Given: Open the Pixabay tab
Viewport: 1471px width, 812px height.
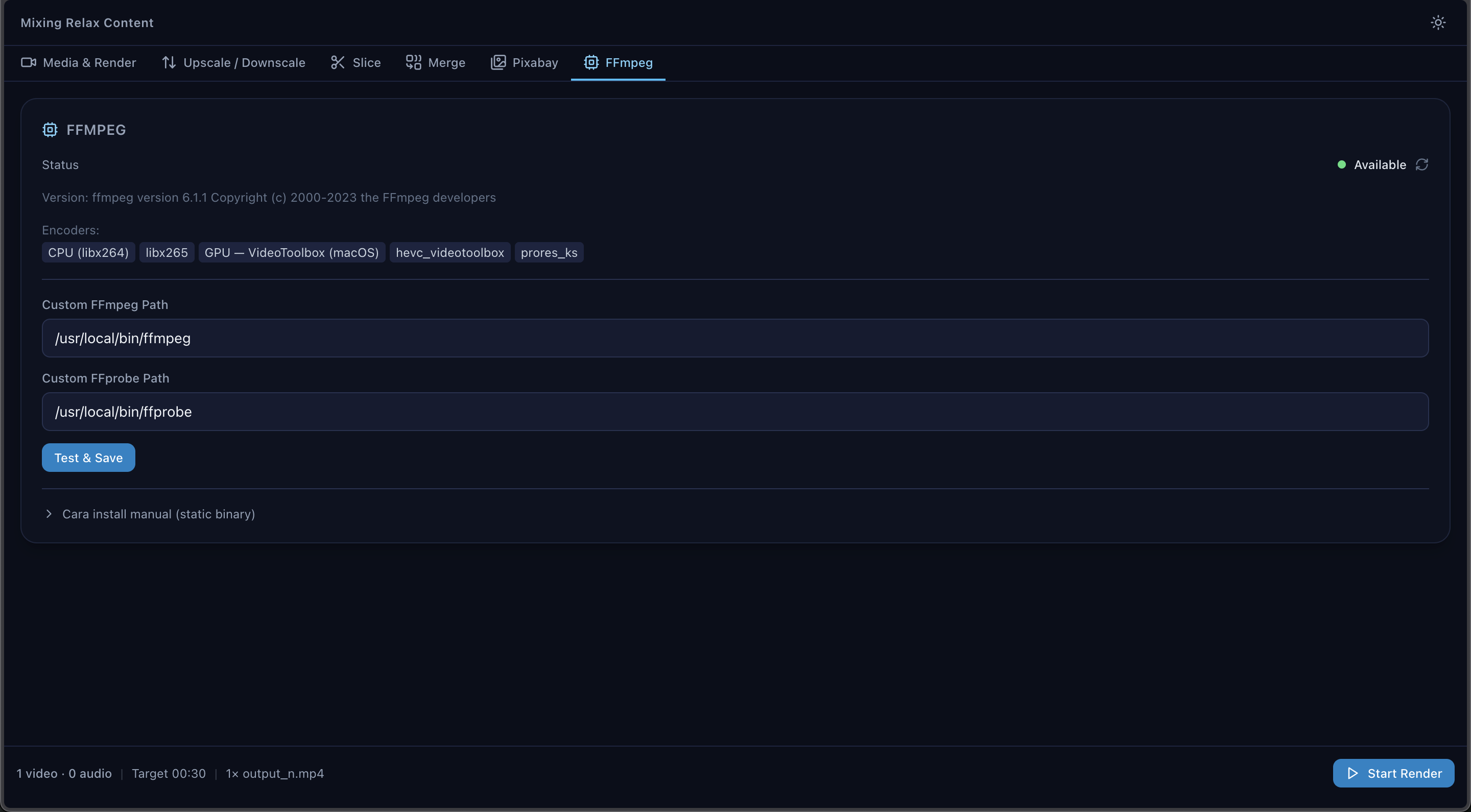Looking at the screenshot, I should (x=524, y=62).
